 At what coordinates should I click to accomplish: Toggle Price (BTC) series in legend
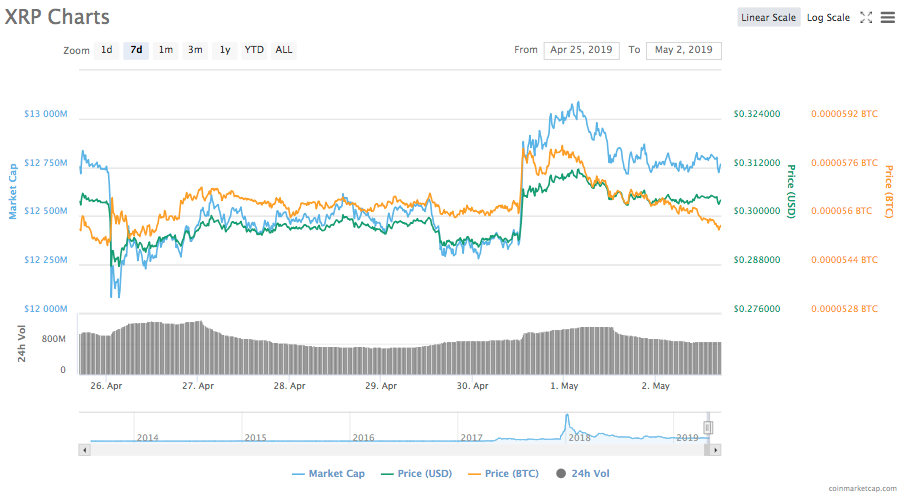(x=503, y=474)
